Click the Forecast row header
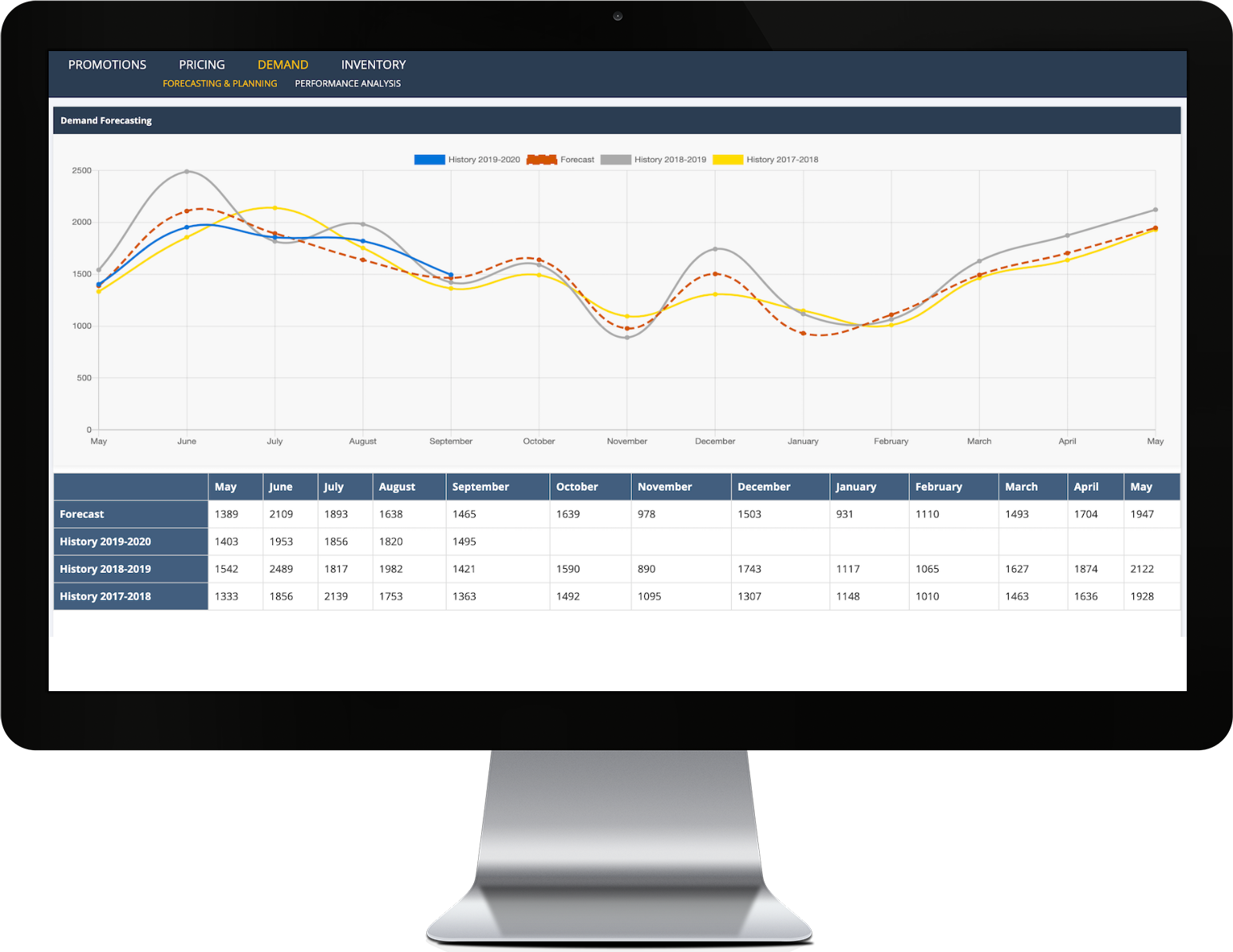This screenshot has height=952, width=1233. (x=131, y=514)
